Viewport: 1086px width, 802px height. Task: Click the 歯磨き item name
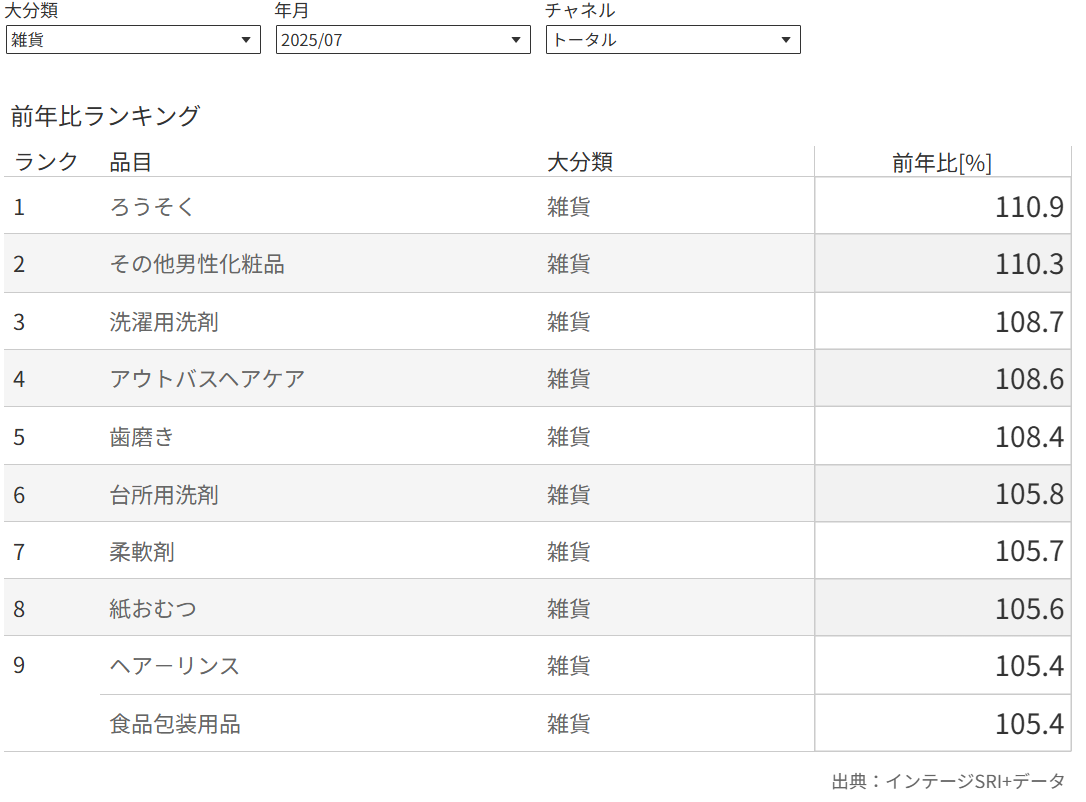coord(142,437)
